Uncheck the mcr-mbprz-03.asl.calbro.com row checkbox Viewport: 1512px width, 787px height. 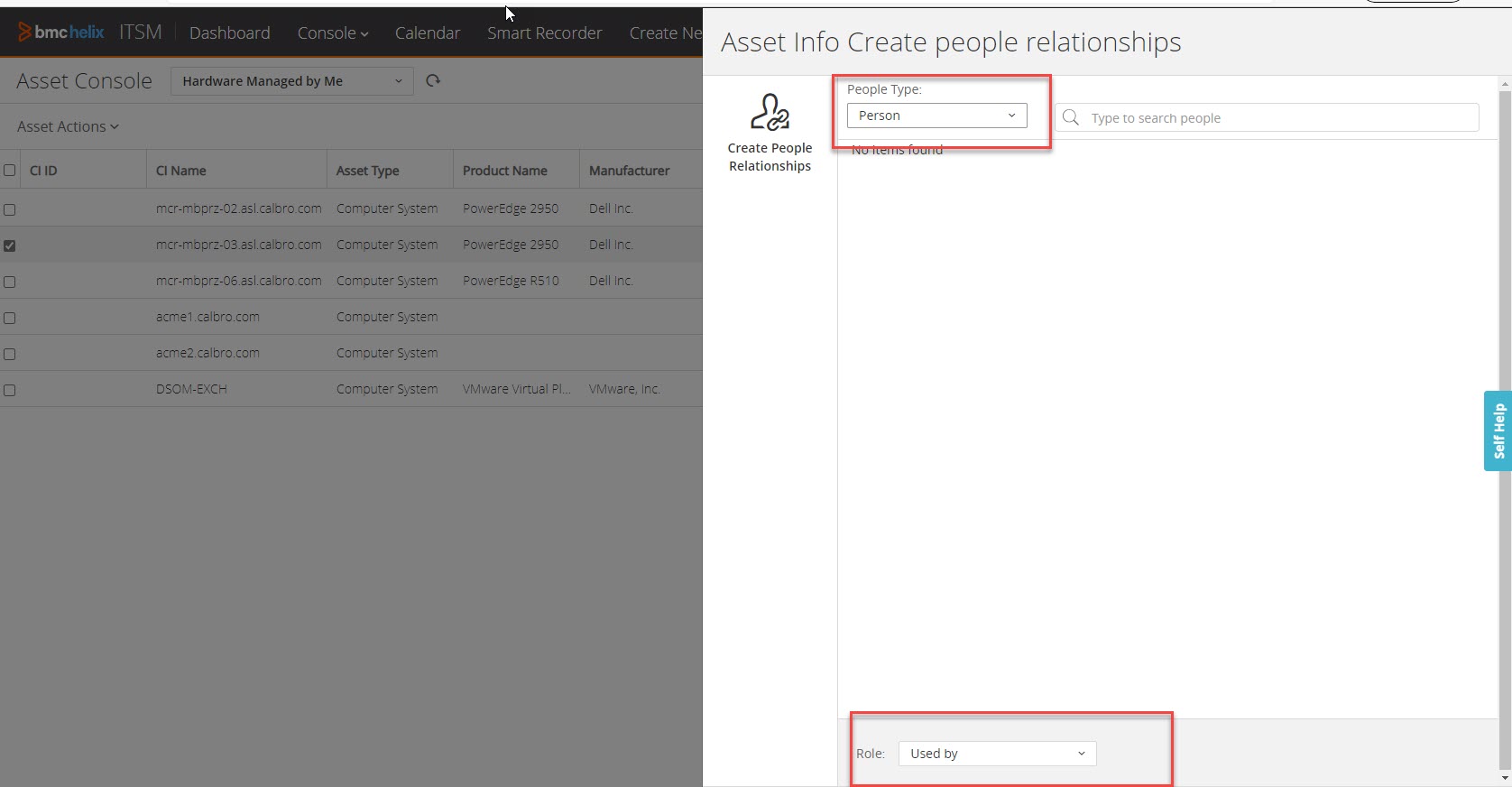point(10,245)
